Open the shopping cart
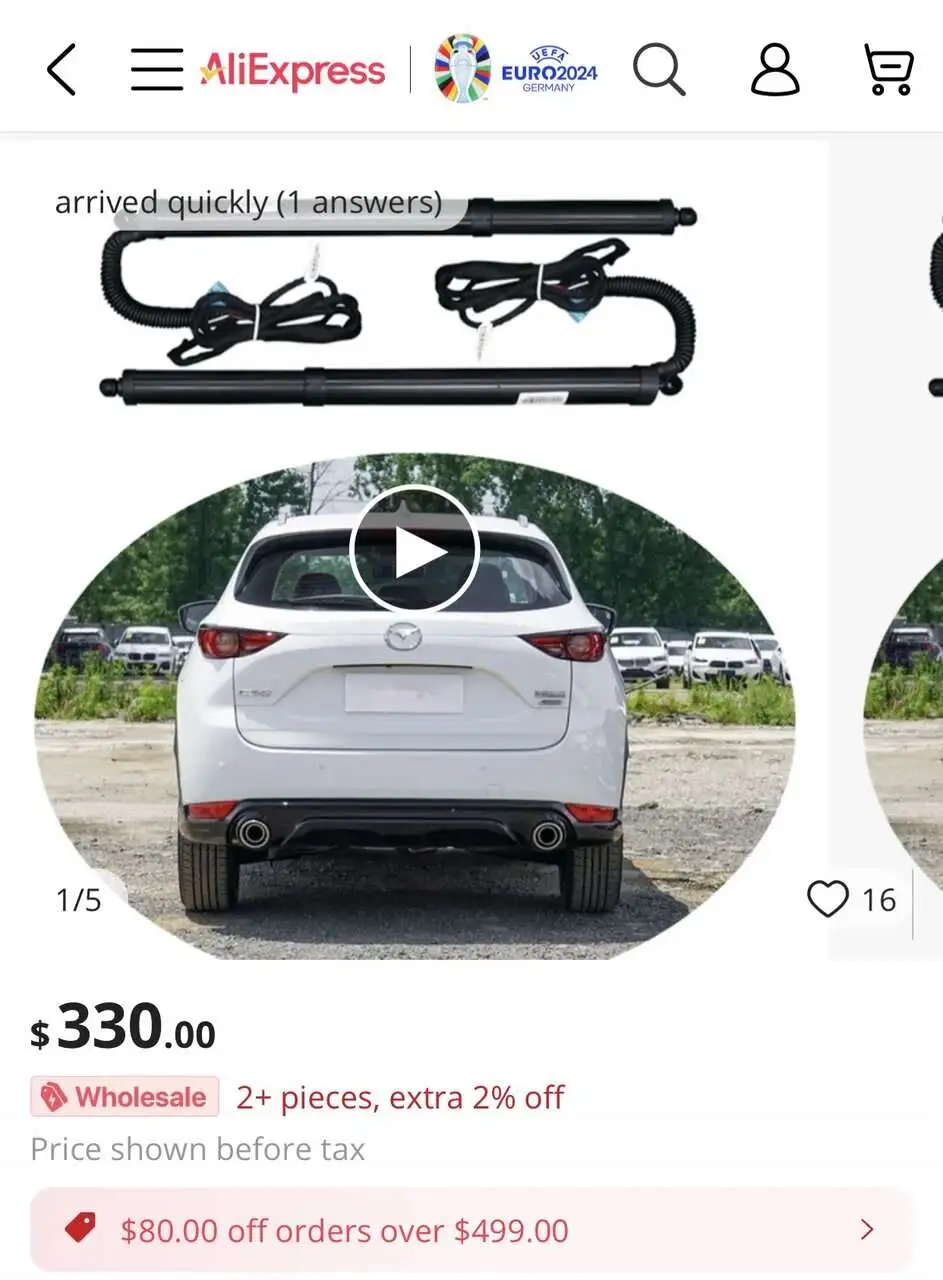 point(889,70)
